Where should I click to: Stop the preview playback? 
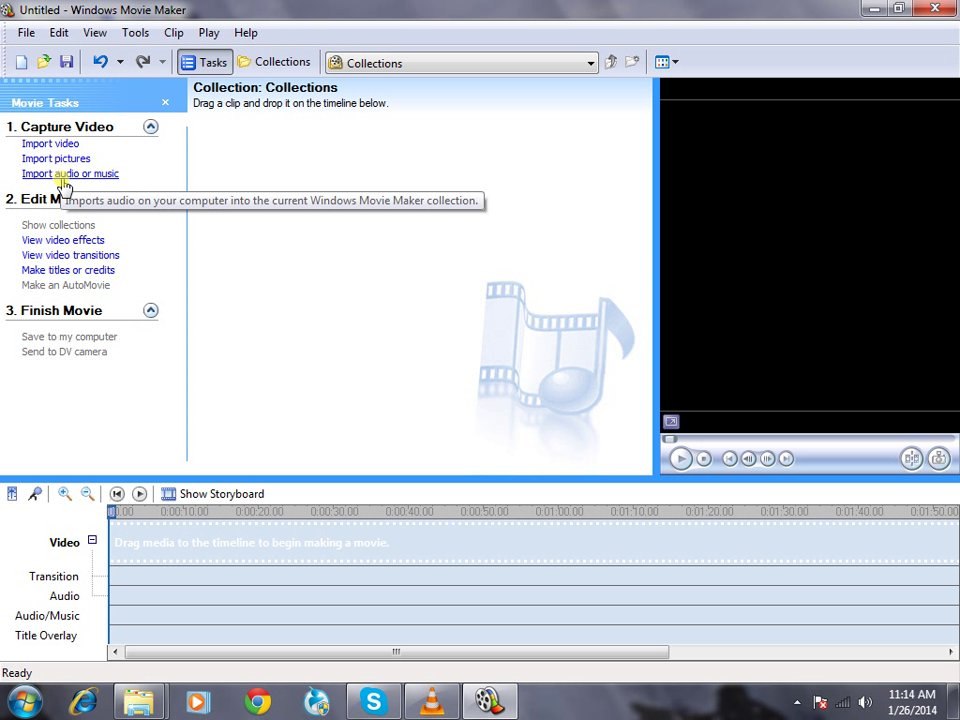(704, 459)
